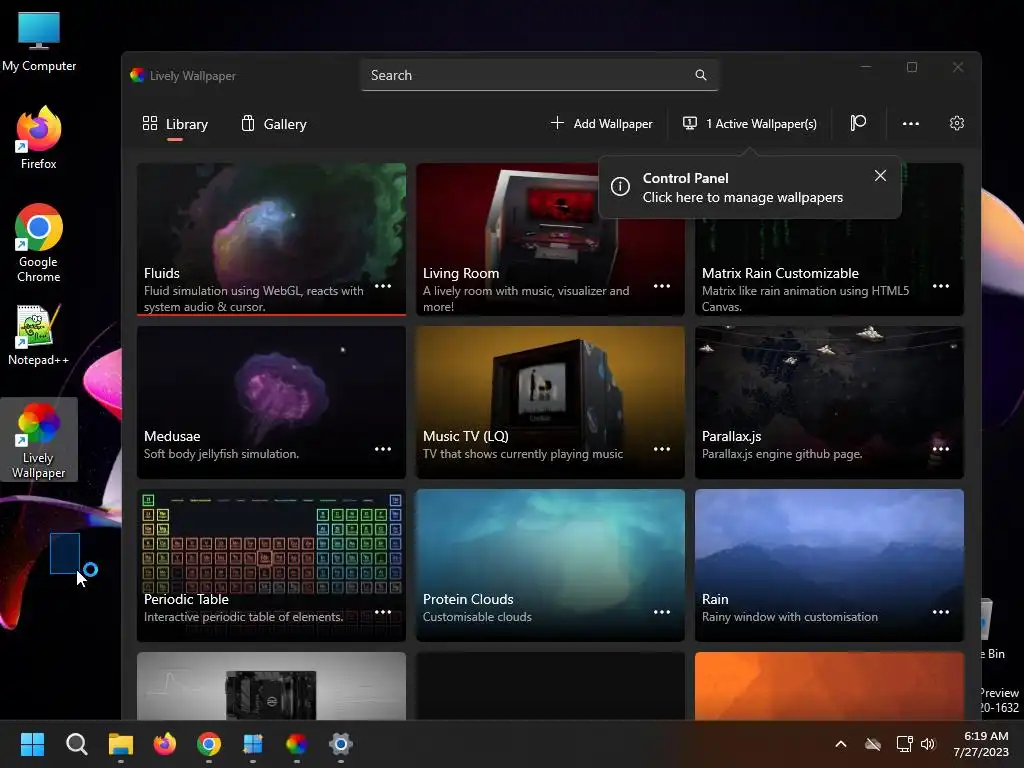Open File Explorer from the taskbar

click(x=121, y=744)
